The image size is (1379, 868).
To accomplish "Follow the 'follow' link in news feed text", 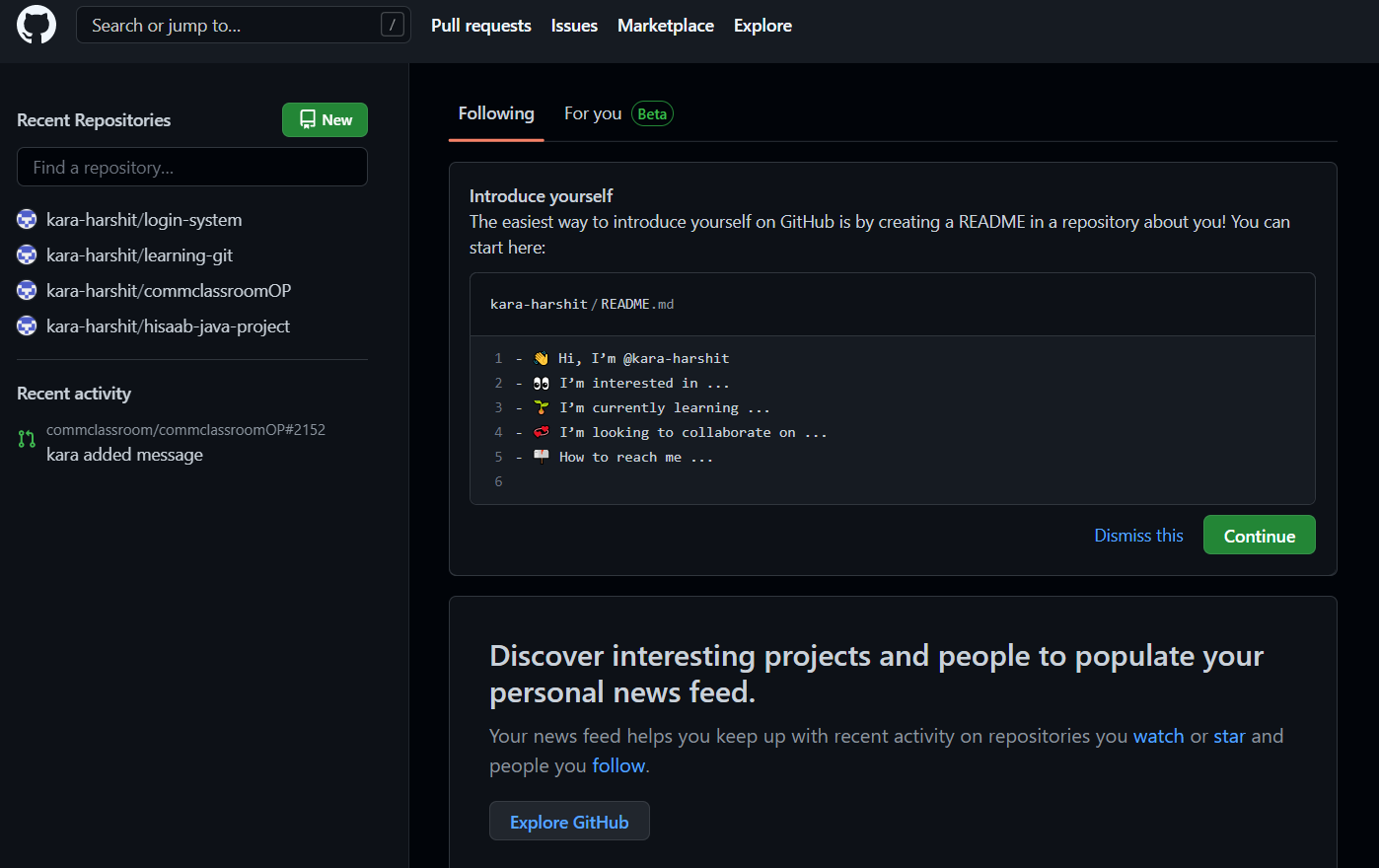I will pos(618,765).
